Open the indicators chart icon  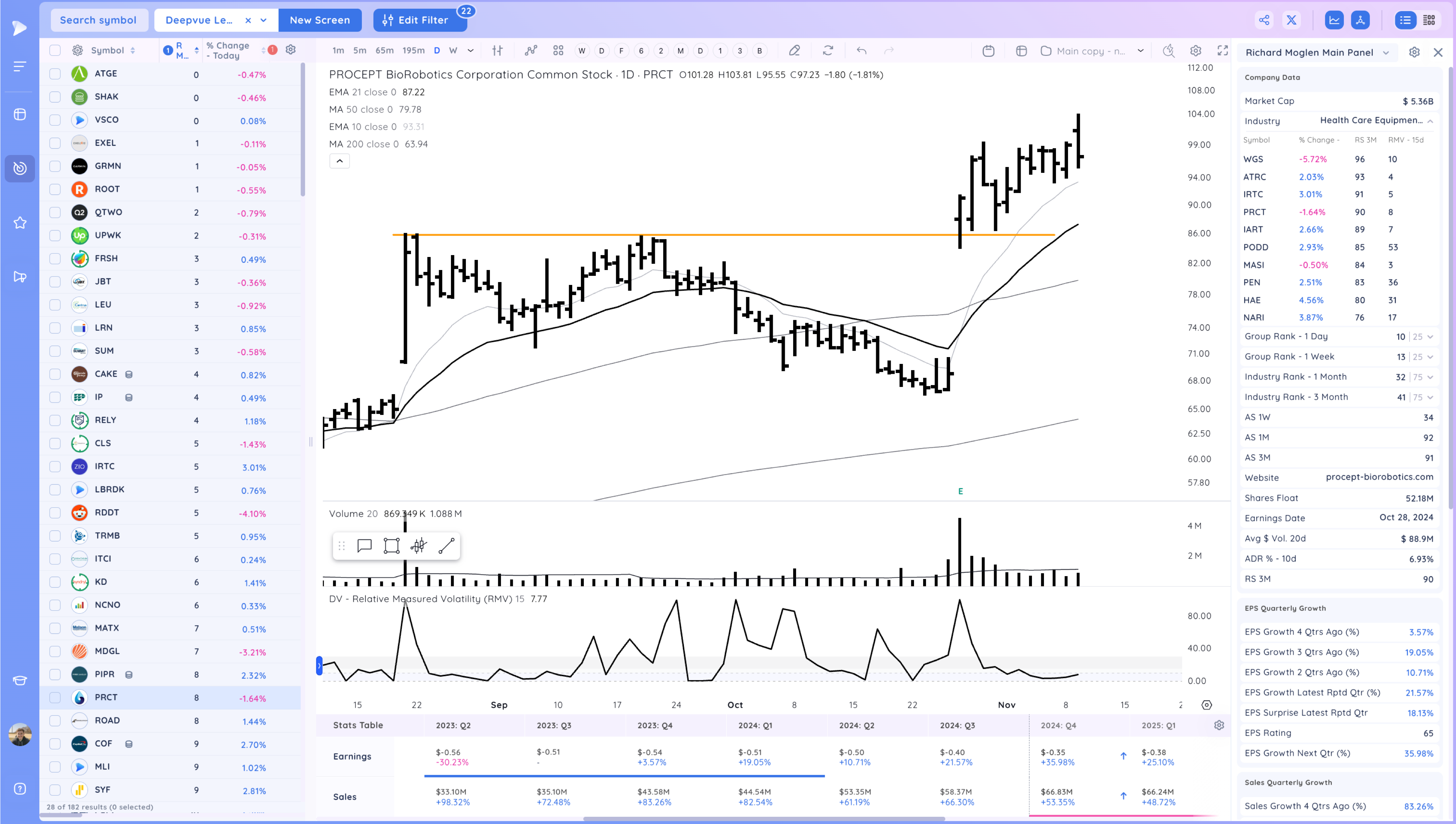[x=530, y=51]
